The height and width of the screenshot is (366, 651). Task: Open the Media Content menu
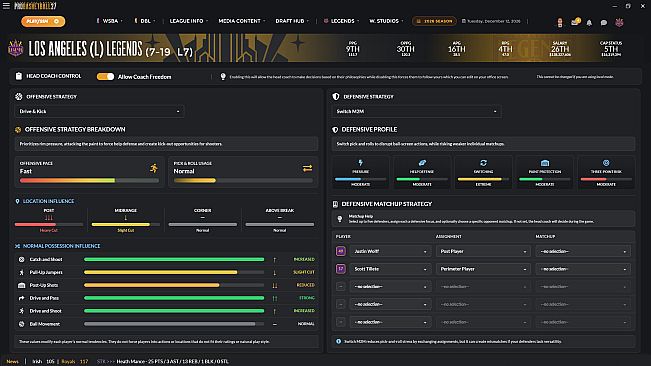click(242, 21)
